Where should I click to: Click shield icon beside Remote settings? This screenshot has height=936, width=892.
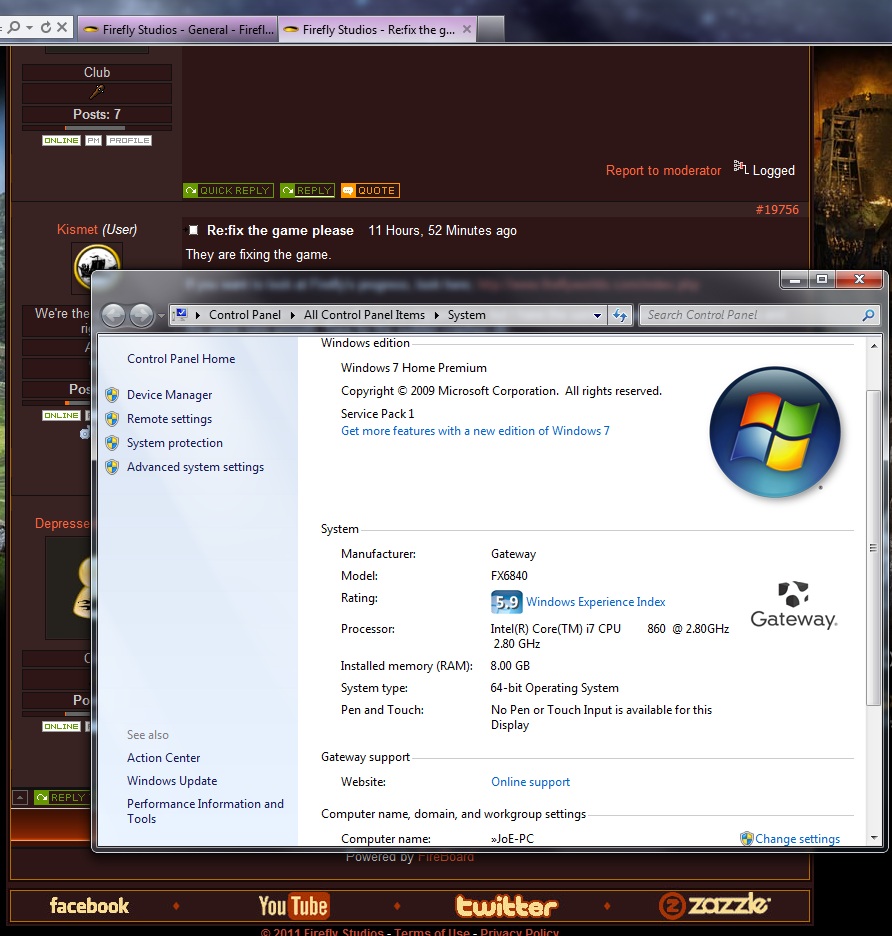112,419
